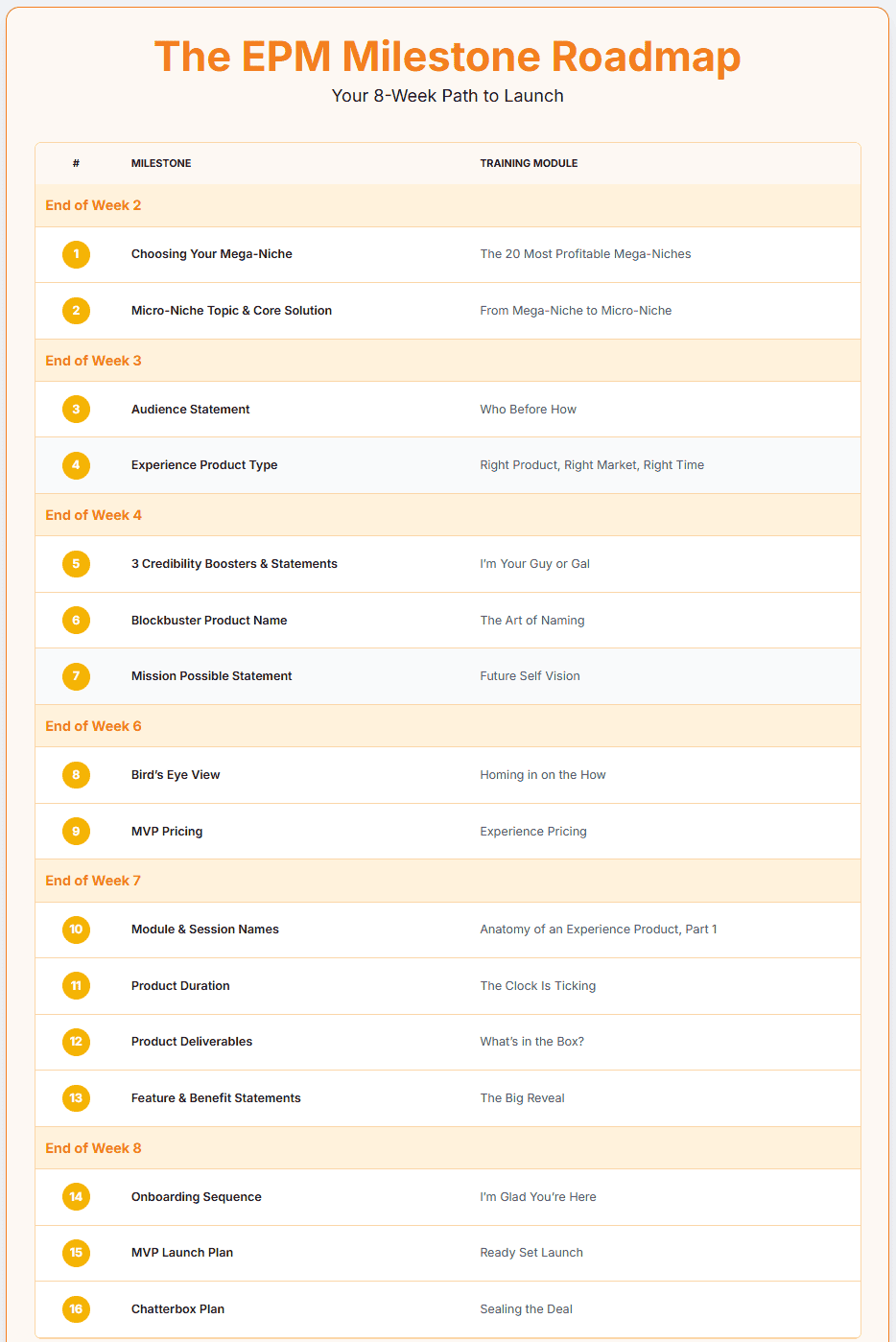Select the MVP Launch Plan milestone

pyautogui.click(x=182, y=1253)
